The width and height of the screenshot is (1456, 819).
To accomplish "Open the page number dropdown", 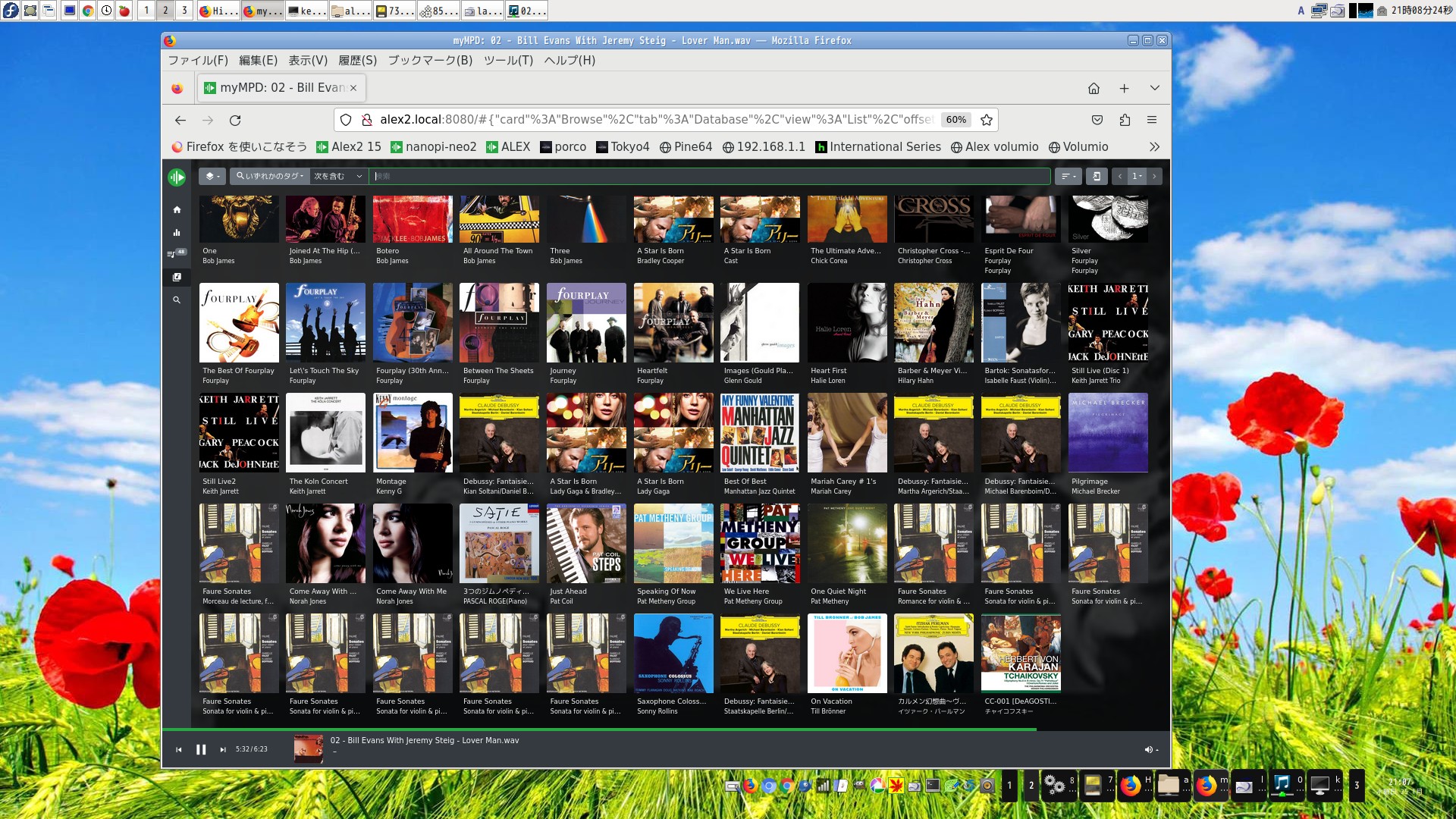I will tap(1137, 176).
